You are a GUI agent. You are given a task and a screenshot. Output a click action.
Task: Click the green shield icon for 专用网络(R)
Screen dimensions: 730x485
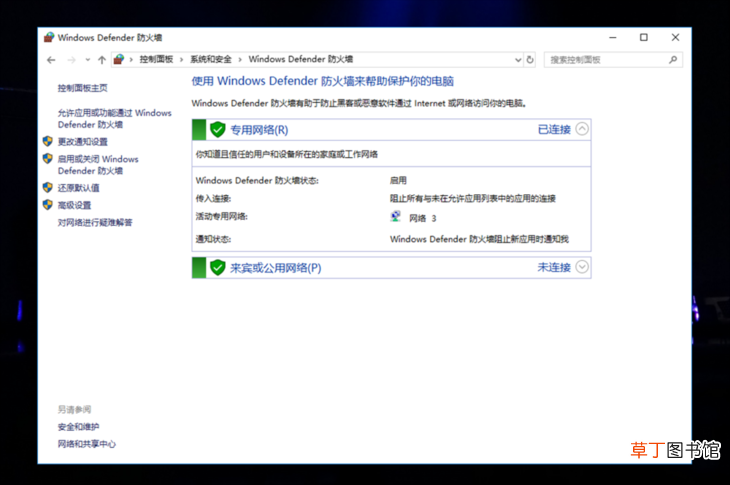(x=217, y=129)
